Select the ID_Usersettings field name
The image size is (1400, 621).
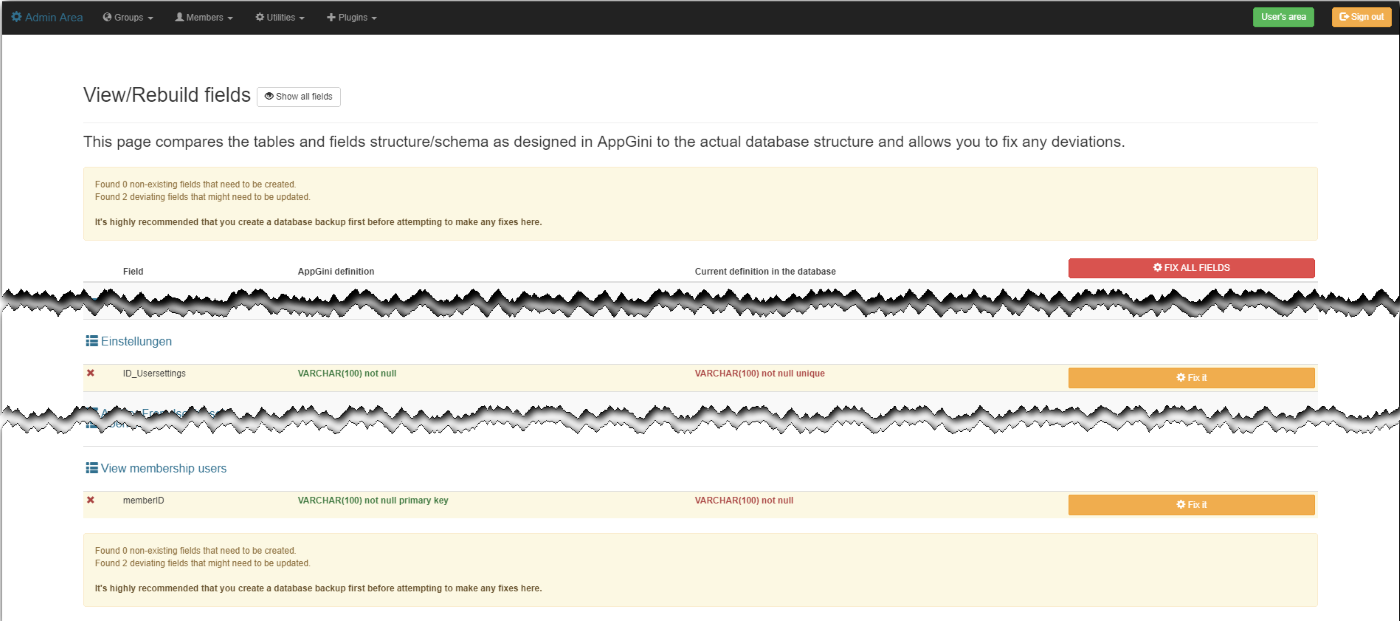coord(154,373)
